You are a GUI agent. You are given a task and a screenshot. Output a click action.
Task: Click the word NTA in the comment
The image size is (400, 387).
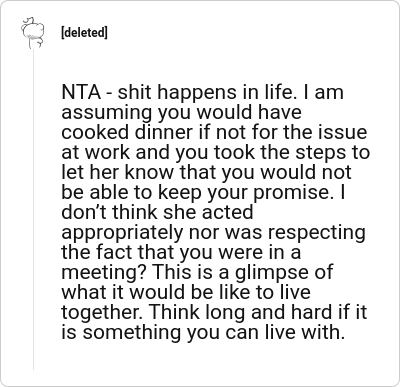81,92
